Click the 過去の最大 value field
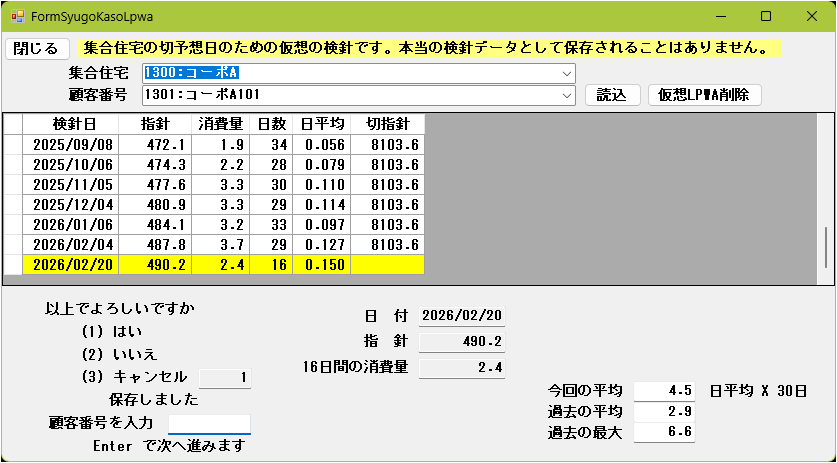 click(x=664, y=432)
